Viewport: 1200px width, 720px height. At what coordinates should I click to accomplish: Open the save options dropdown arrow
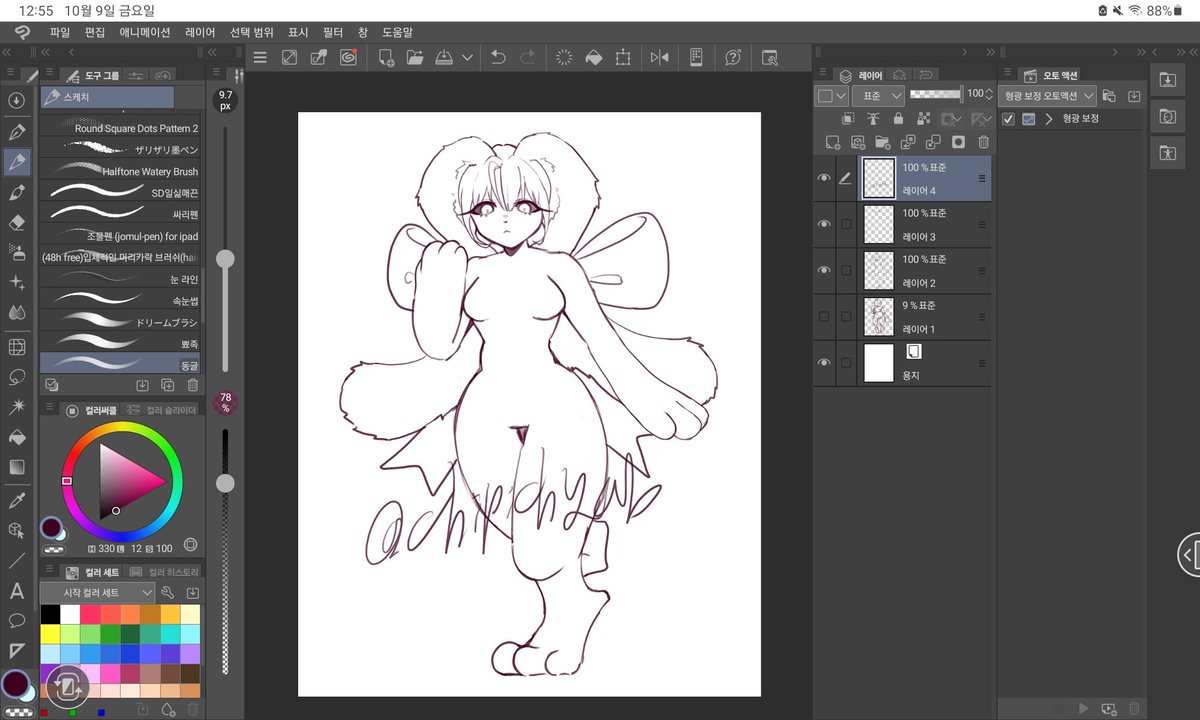[x=467, y=58]
